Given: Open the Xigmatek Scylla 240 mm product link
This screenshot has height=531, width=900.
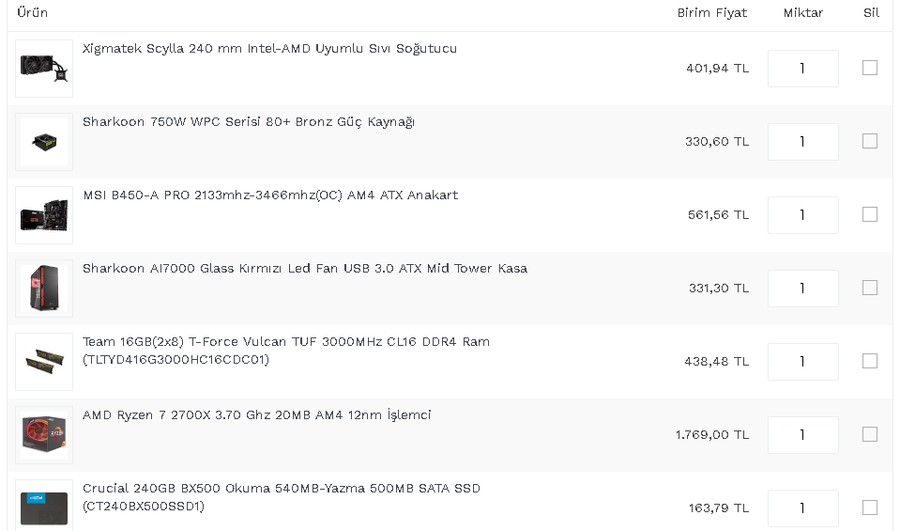Looking at the screenshot, I should pos(270,48).
